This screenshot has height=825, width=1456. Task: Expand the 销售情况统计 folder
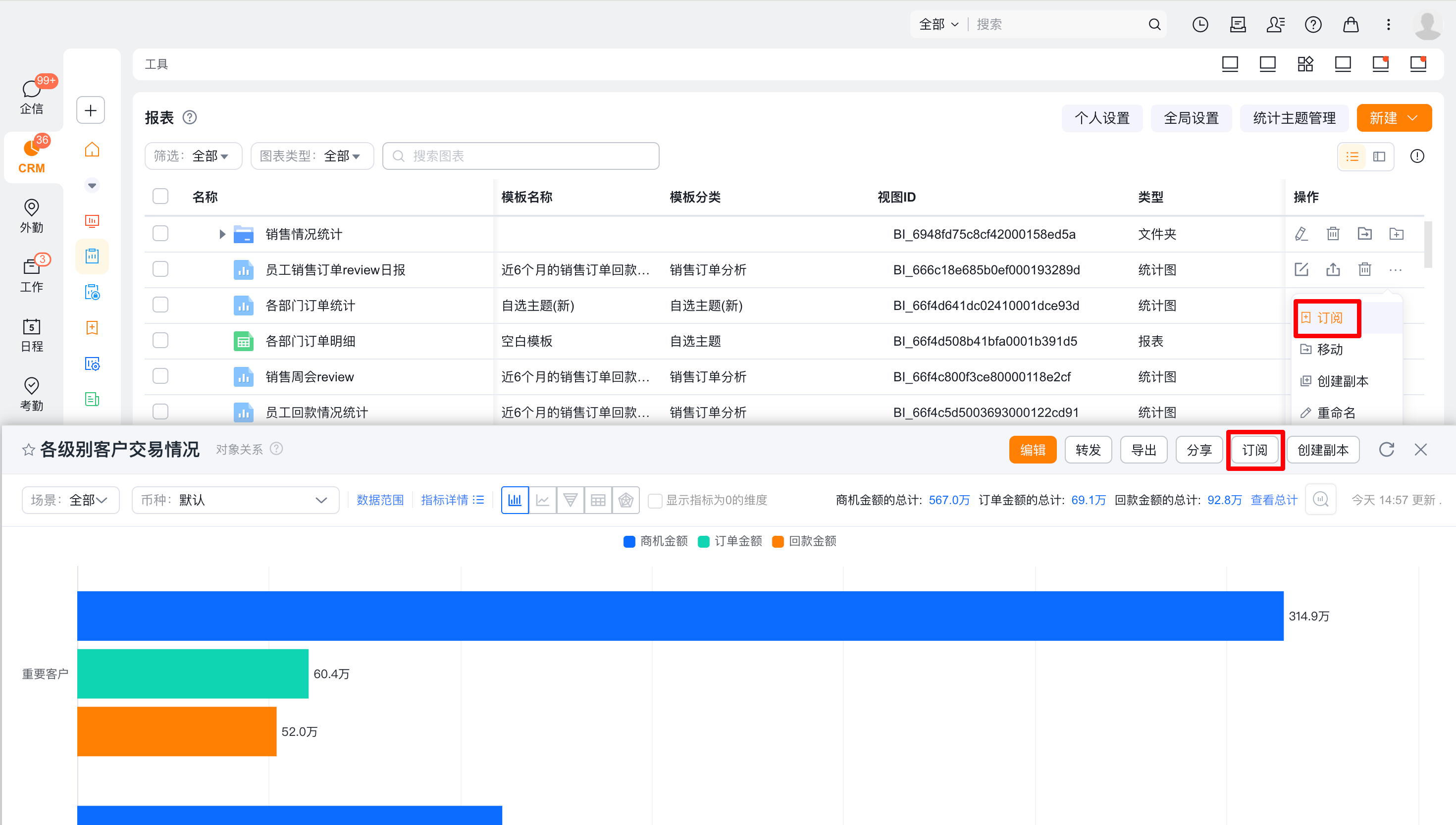(222, 234)
